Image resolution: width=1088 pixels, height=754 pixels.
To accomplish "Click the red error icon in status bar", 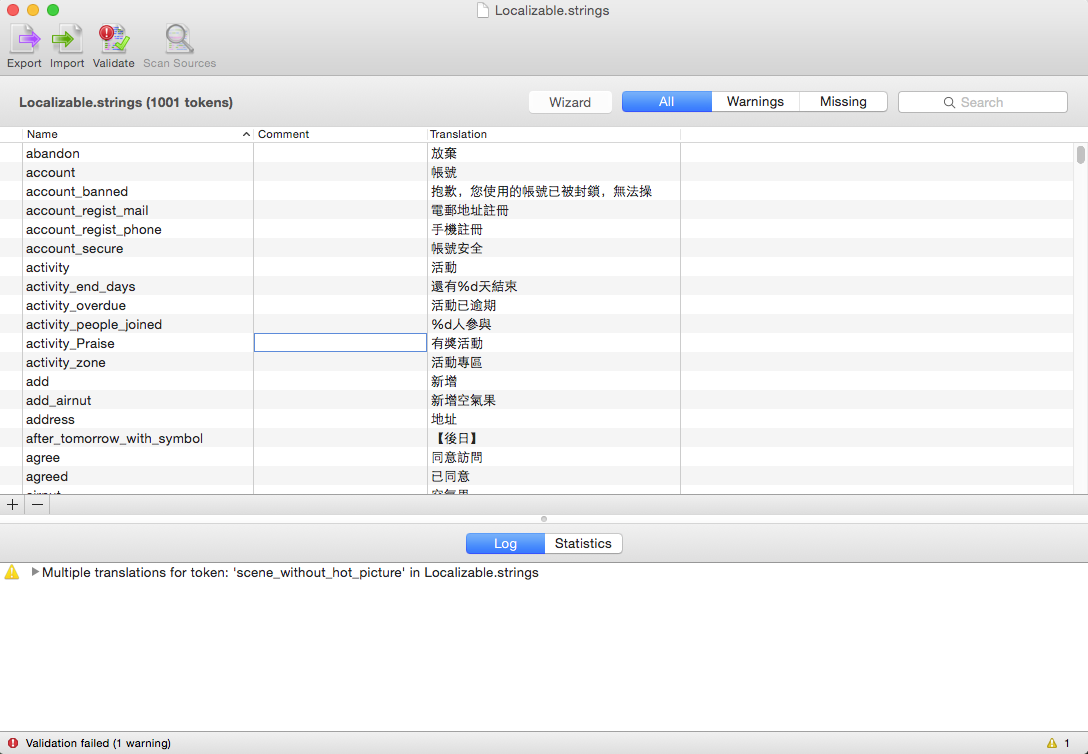I will click(x=12, y=743).
